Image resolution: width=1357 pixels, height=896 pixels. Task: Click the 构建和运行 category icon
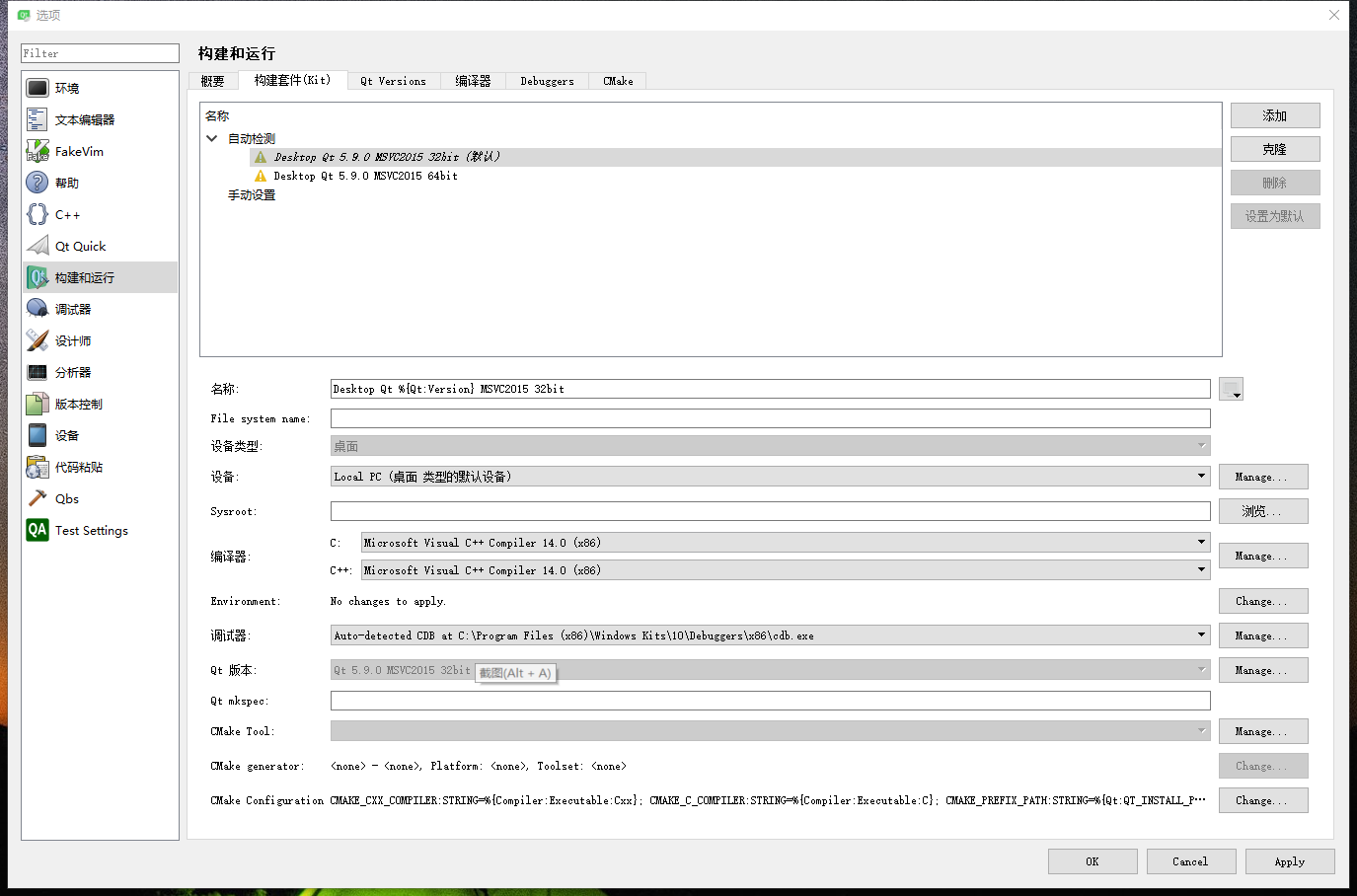tap(38, 277)
